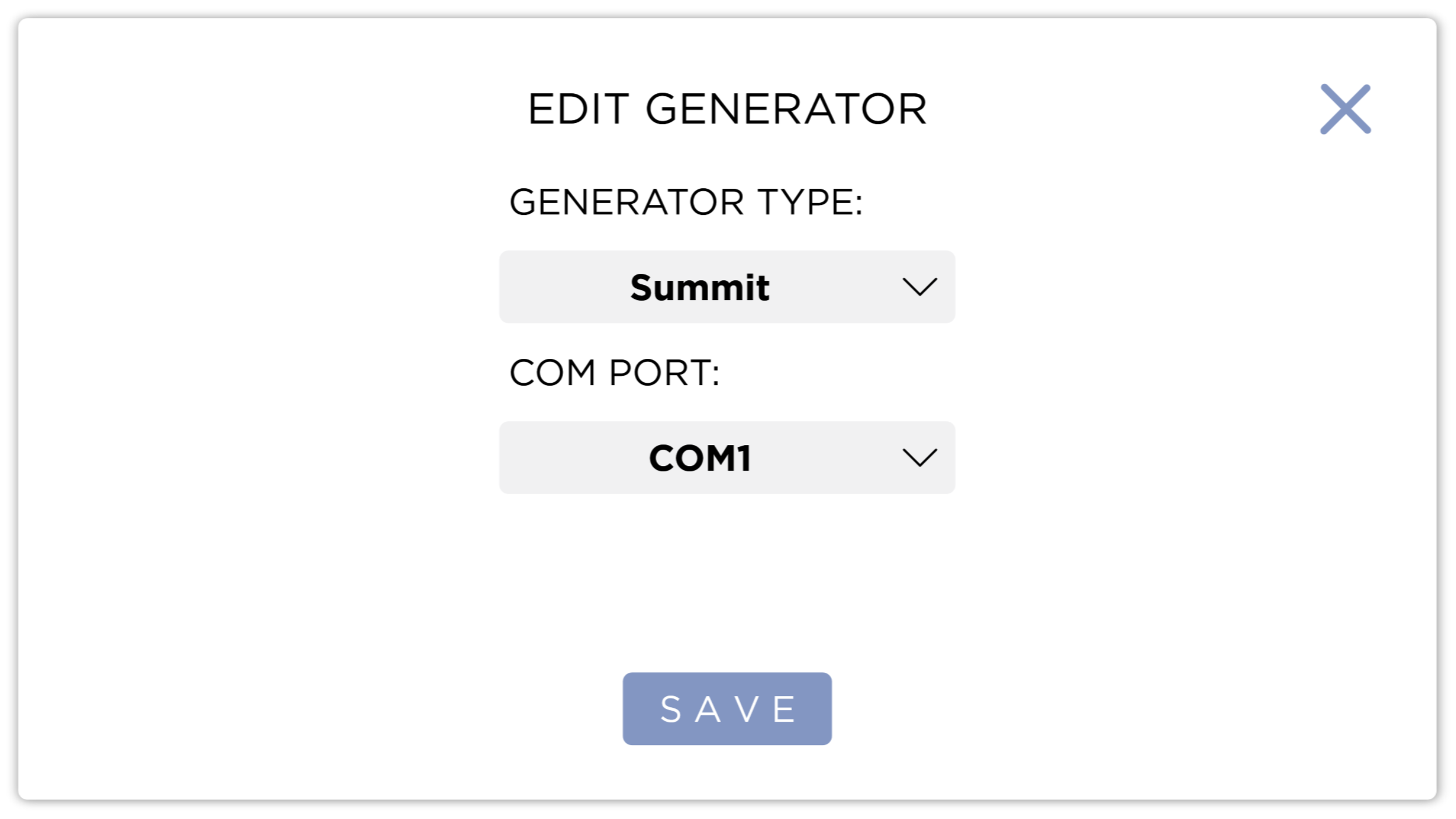Screen dimensions: 1456x819
Task: Click the chevron beside Summit
Action: tap(919, 287)
